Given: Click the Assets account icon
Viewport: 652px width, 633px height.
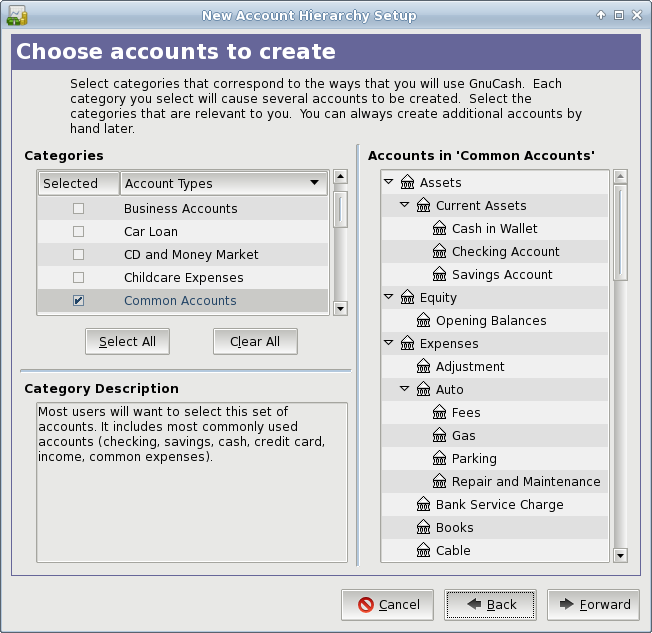Looking at the screenshot, I should 407,182.
